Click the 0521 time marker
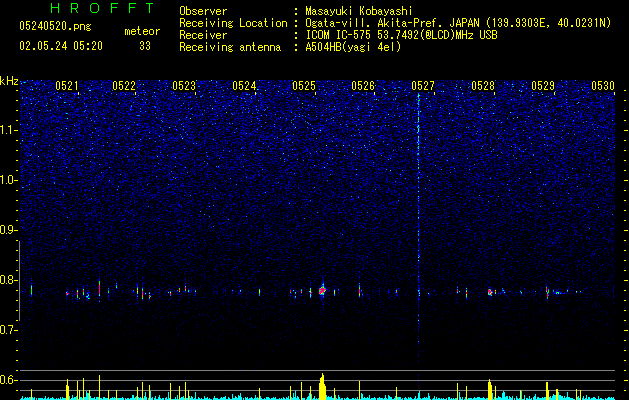This screenshot has width=629, height=400. click(67, 86)
